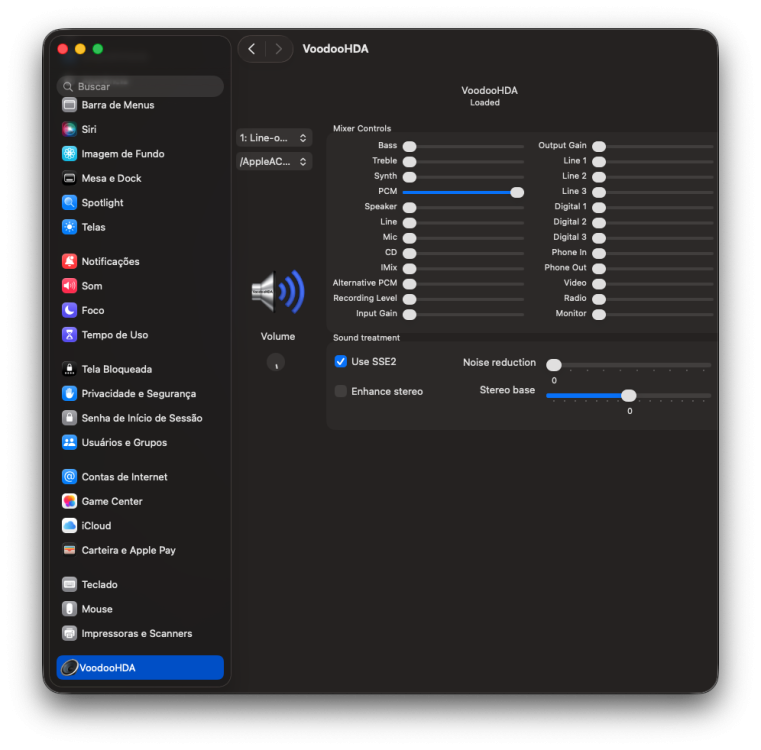Open Telas display icon

(x=69, y=227)
